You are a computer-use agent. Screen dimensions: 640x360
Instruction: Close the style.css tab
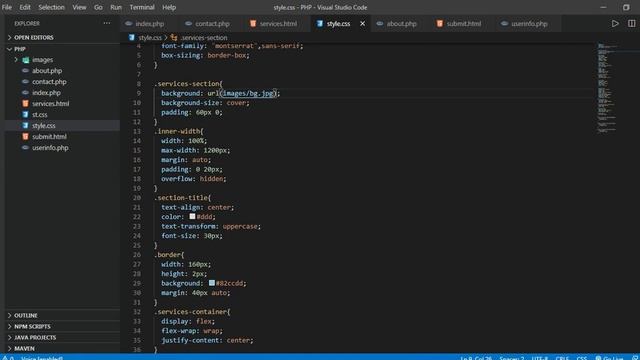coord(362,24)
